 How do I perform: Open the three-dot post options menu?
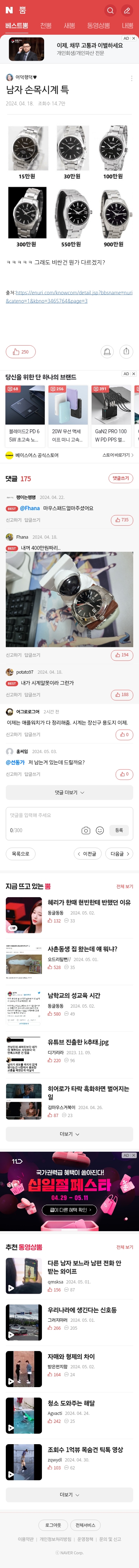point(132,78)
